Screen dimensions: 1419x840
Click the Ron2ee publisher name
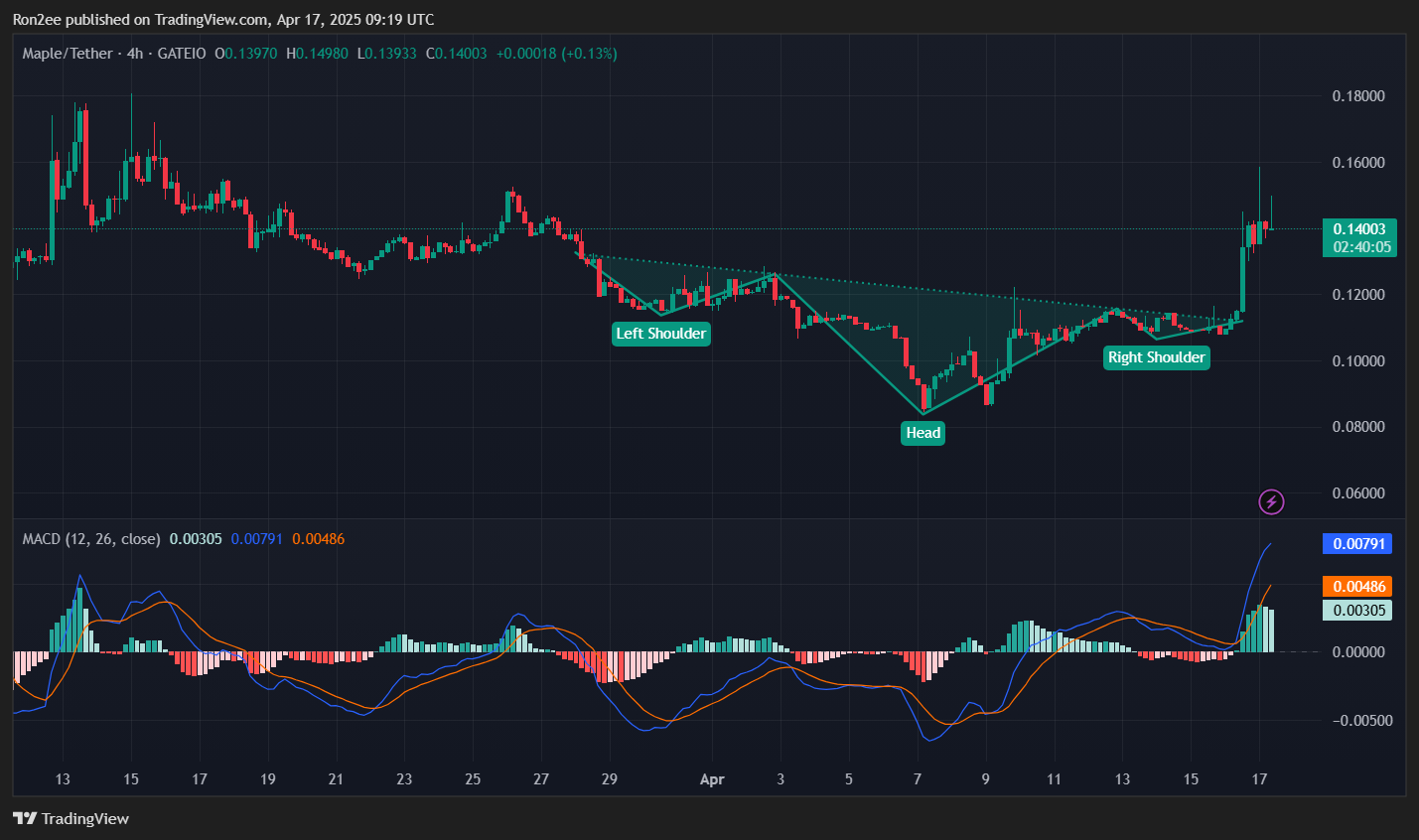(37, 19)
